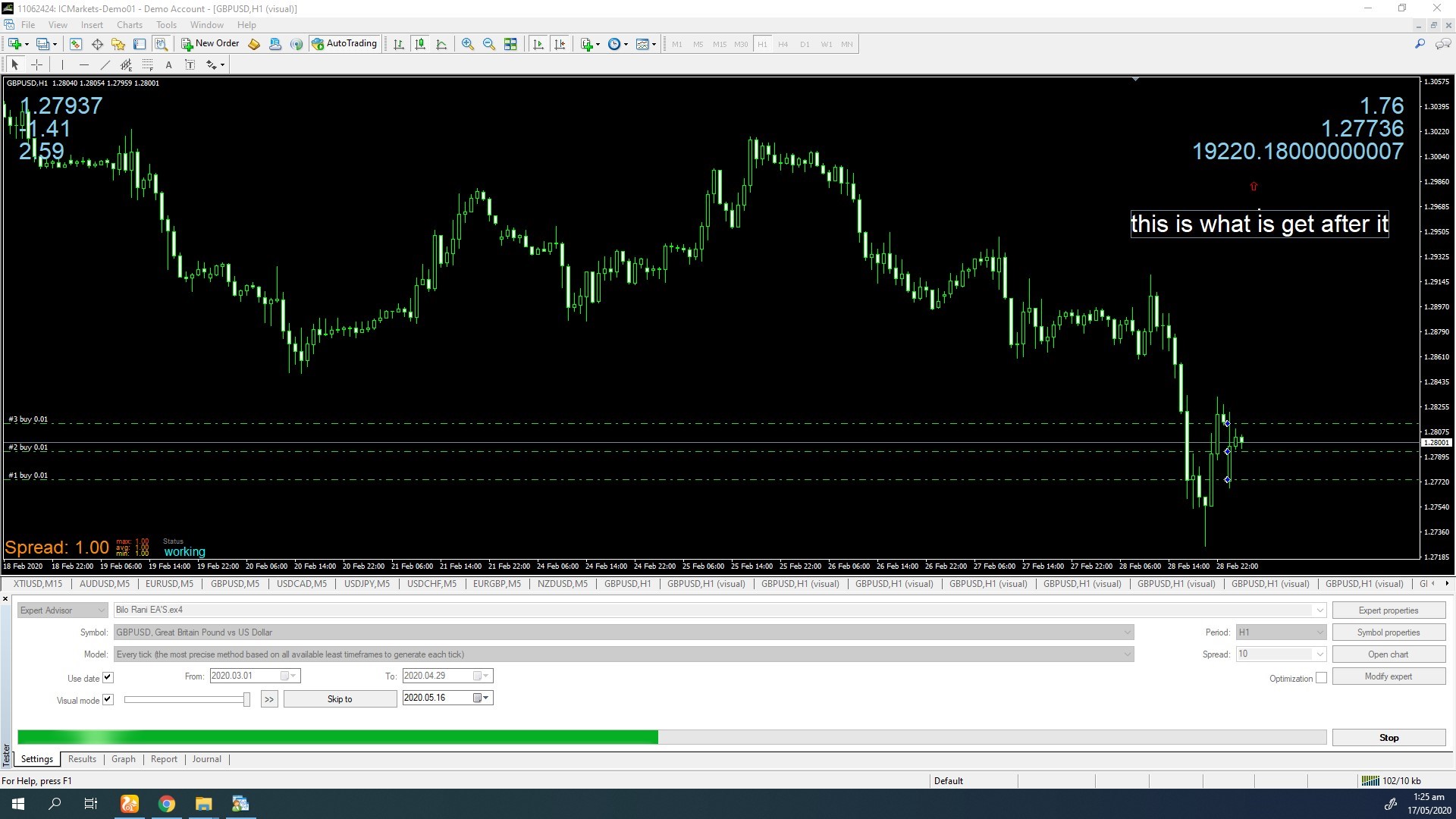Toggle the Visual mode checkbox
1456x819 pixels.
108,700
